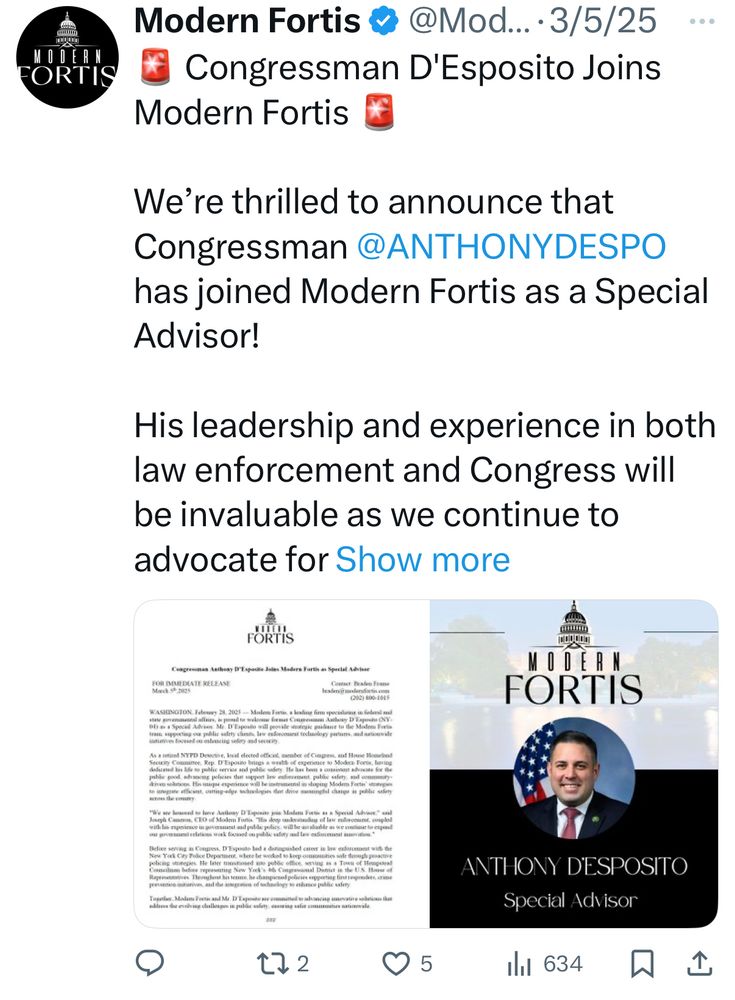
Task: Open the share icon menu
Action: click(x=701, y=964)
